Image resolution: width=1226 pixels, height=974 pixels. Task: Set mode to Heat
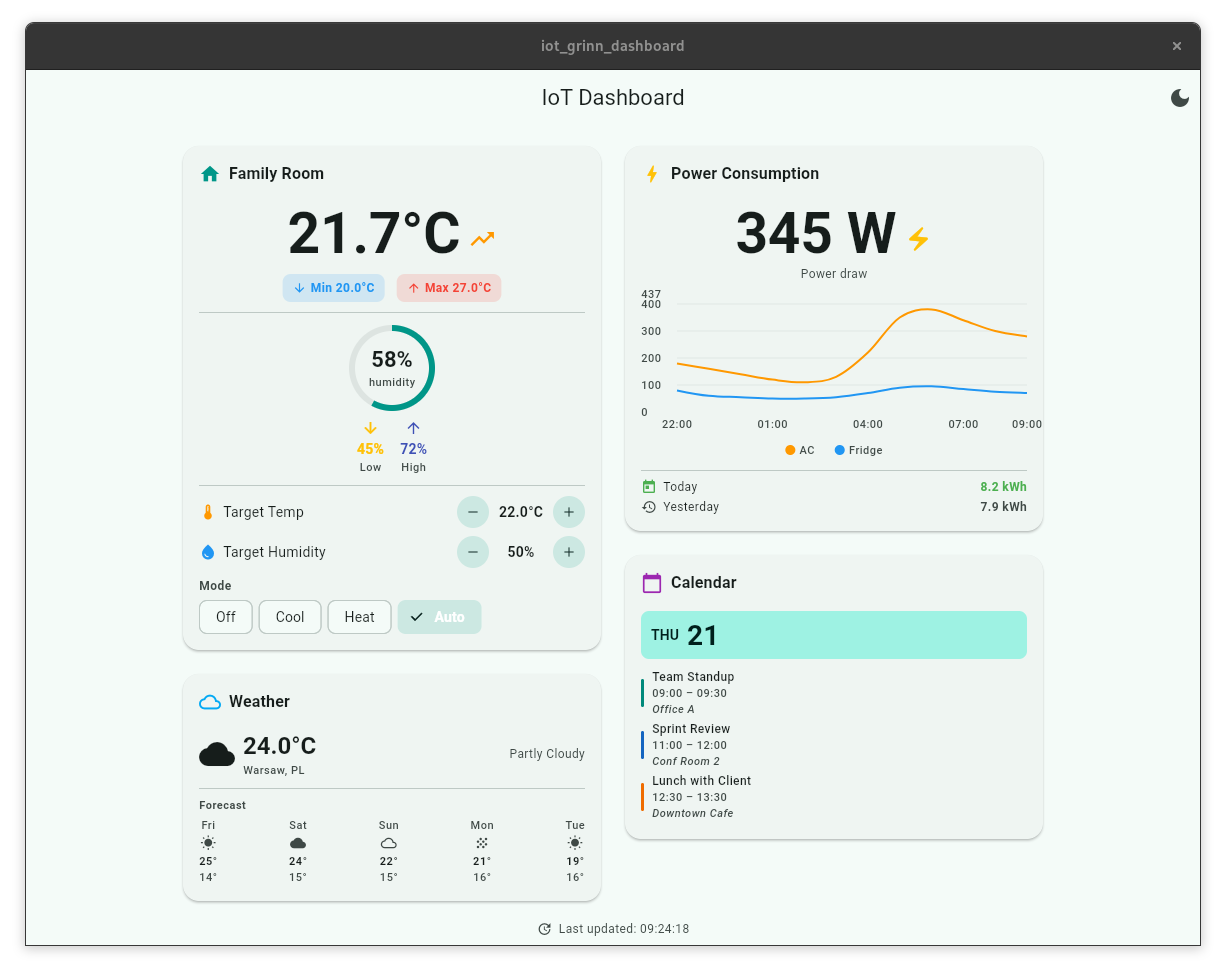point(359,617)
